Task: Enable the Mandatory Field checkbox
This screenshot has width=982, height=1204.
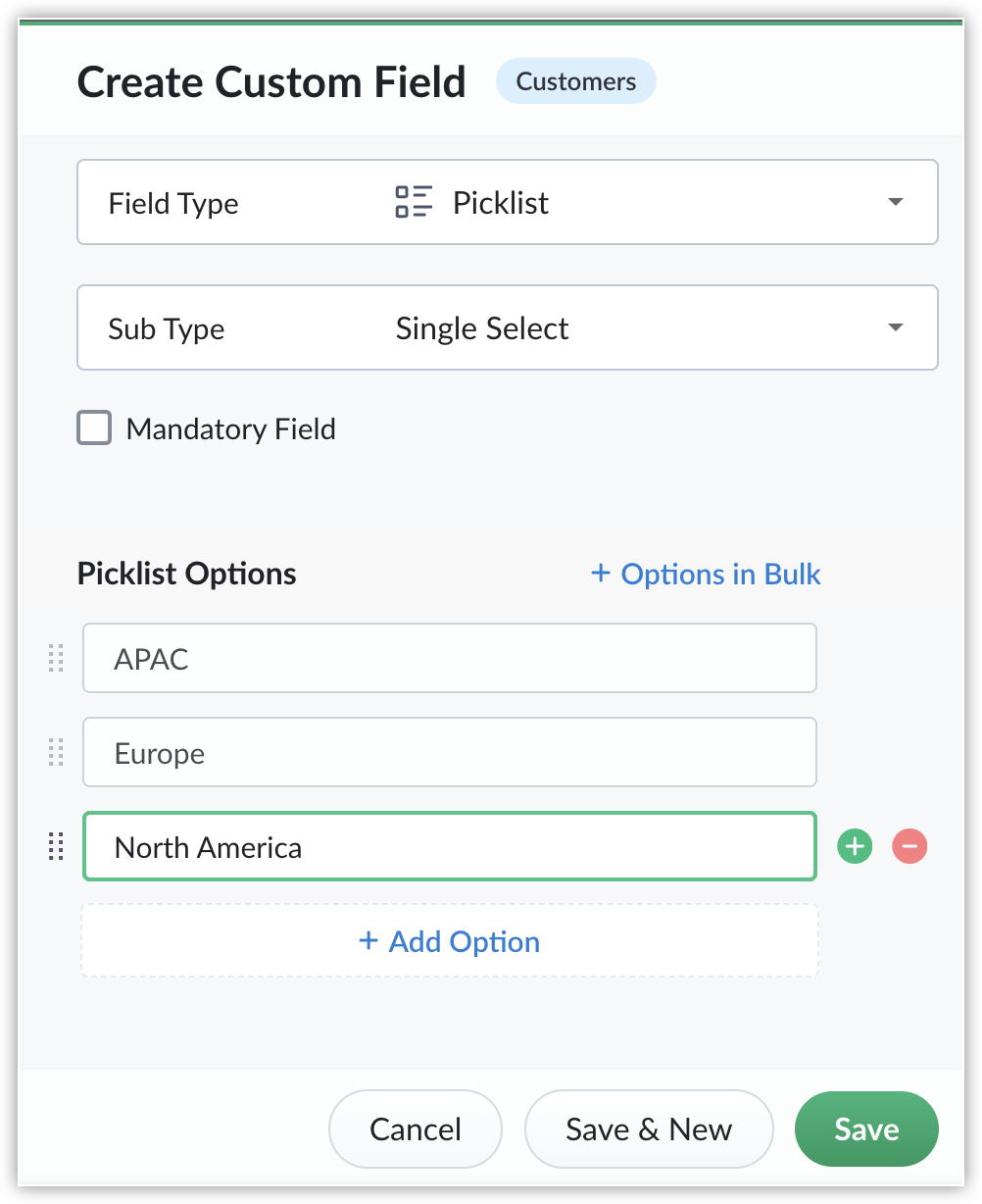Action: click(x=94, y=428)
